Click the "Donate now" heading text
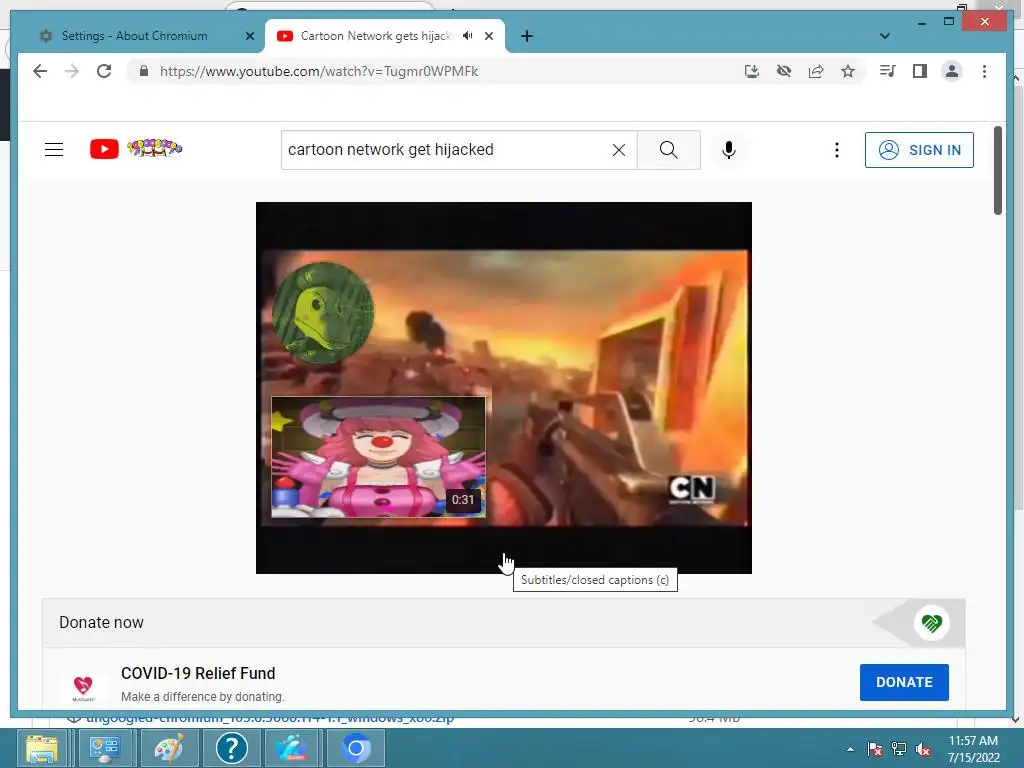The width and height of the screenshot is (1024, 768). click(101, 622)
